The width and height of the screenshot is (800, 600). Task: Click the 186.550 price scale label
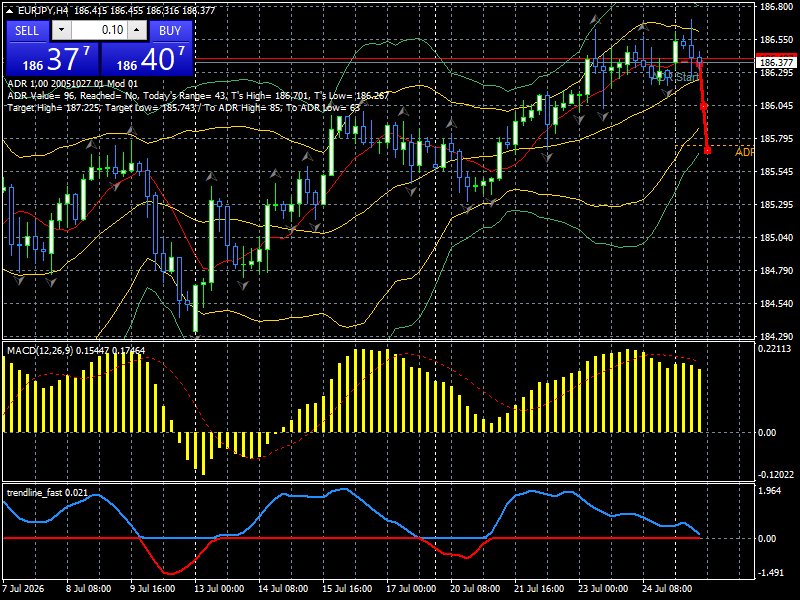[777, 39]
